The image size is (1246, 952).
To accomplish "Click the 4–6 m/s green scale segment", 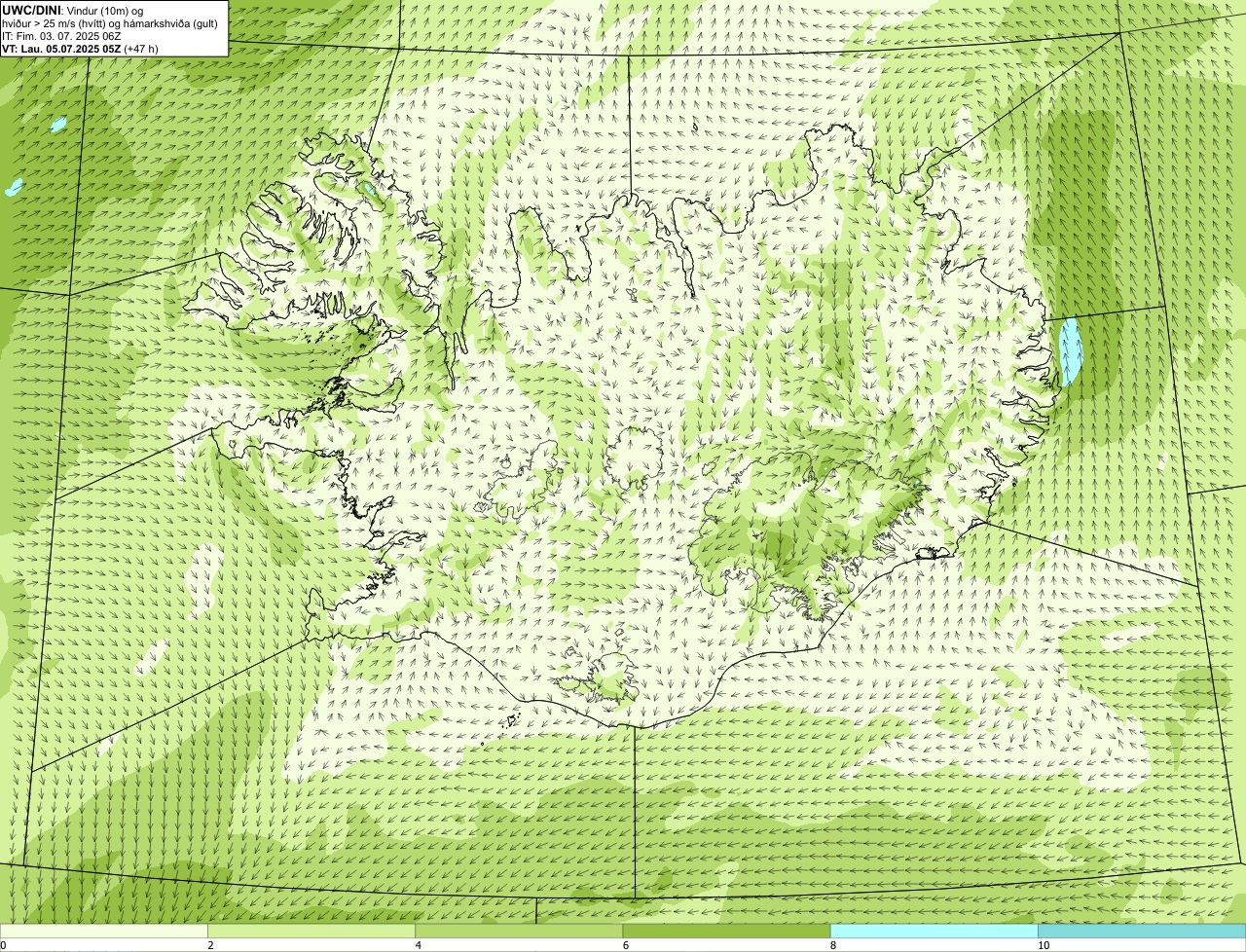I will (x=519, y=932).
